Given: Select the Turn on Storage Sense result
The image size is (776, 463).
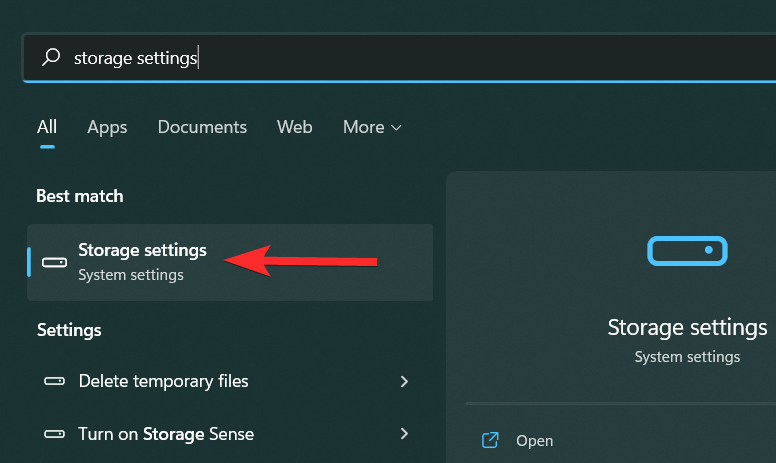Looking at the screenshot, I should (166, 434).
